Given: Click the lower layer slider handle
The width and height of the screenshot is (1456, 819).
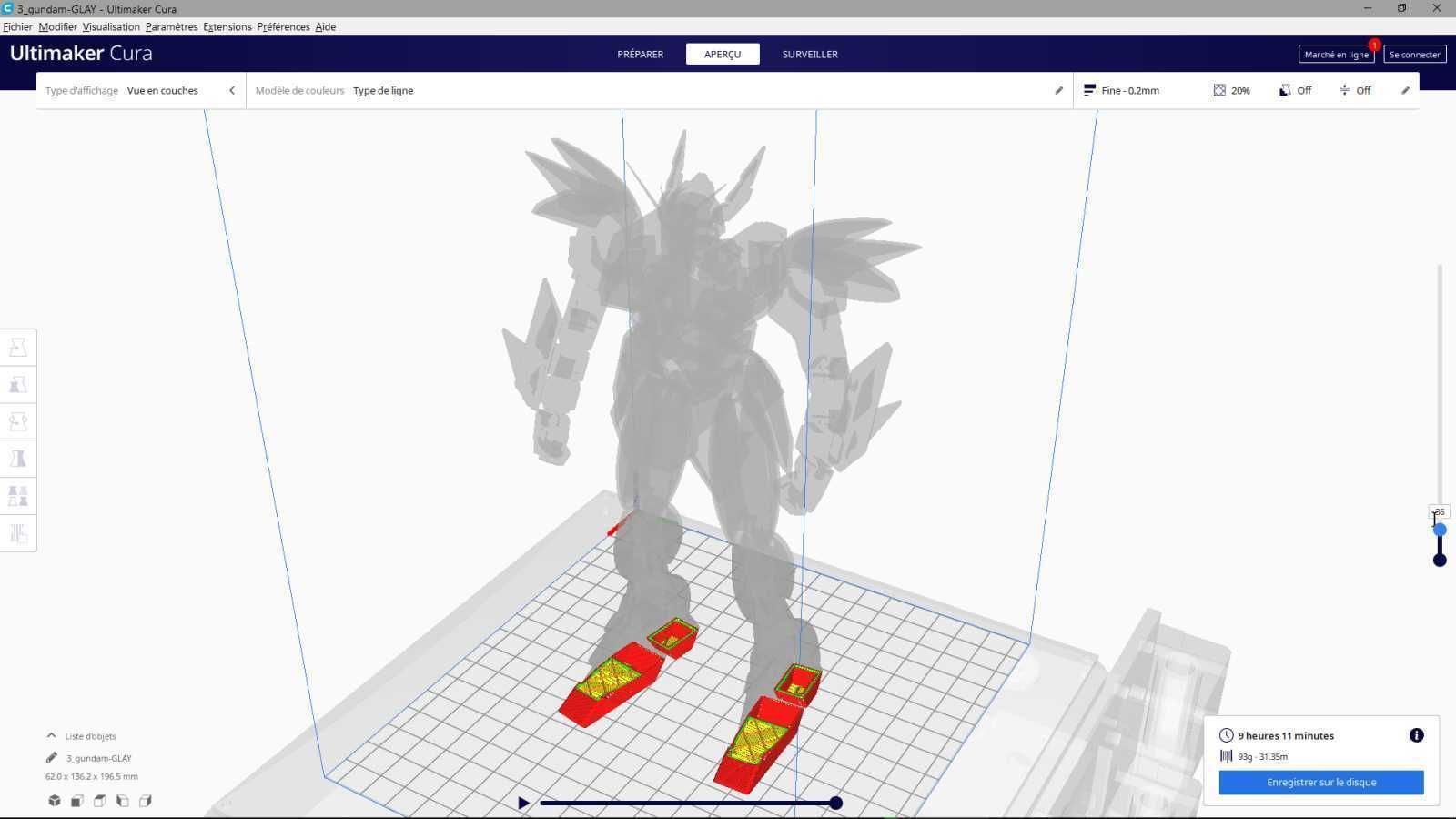Looking at the screenshot, I should pyautogui.click(x=1440, y=560).
